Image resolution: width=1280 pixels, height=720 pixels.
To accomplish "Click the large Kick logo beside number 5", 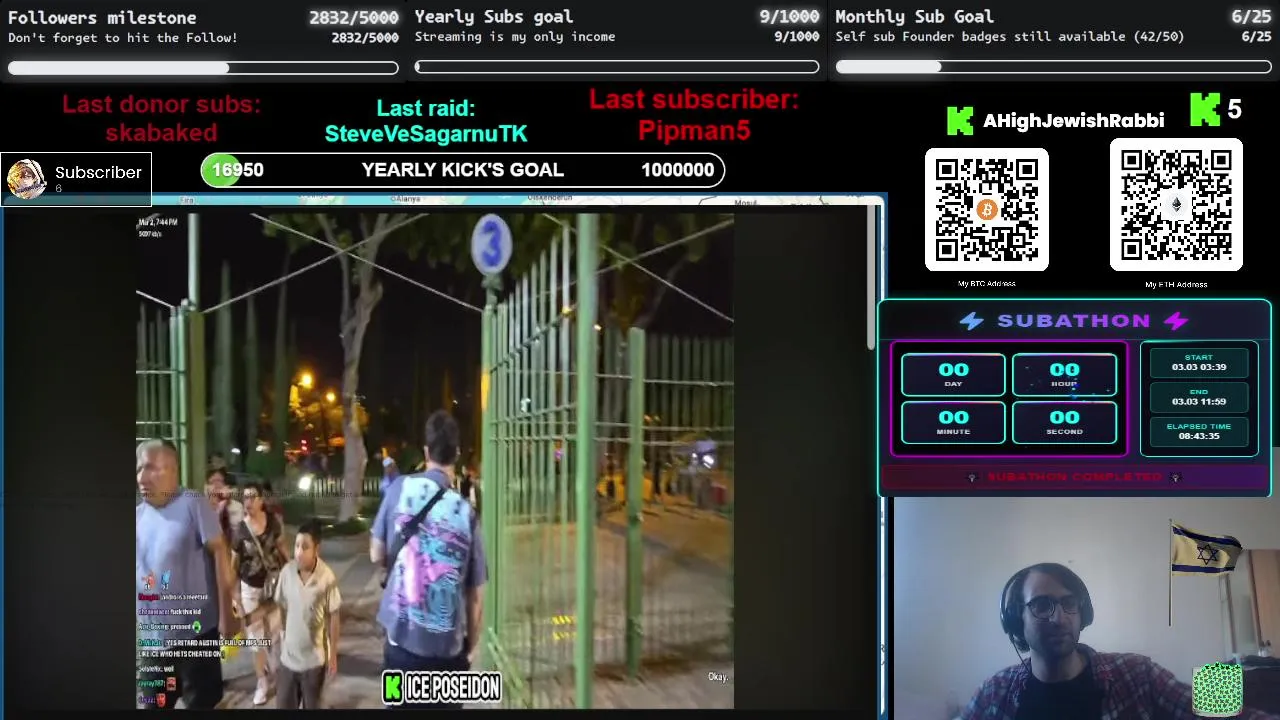I will point(1204,110).
